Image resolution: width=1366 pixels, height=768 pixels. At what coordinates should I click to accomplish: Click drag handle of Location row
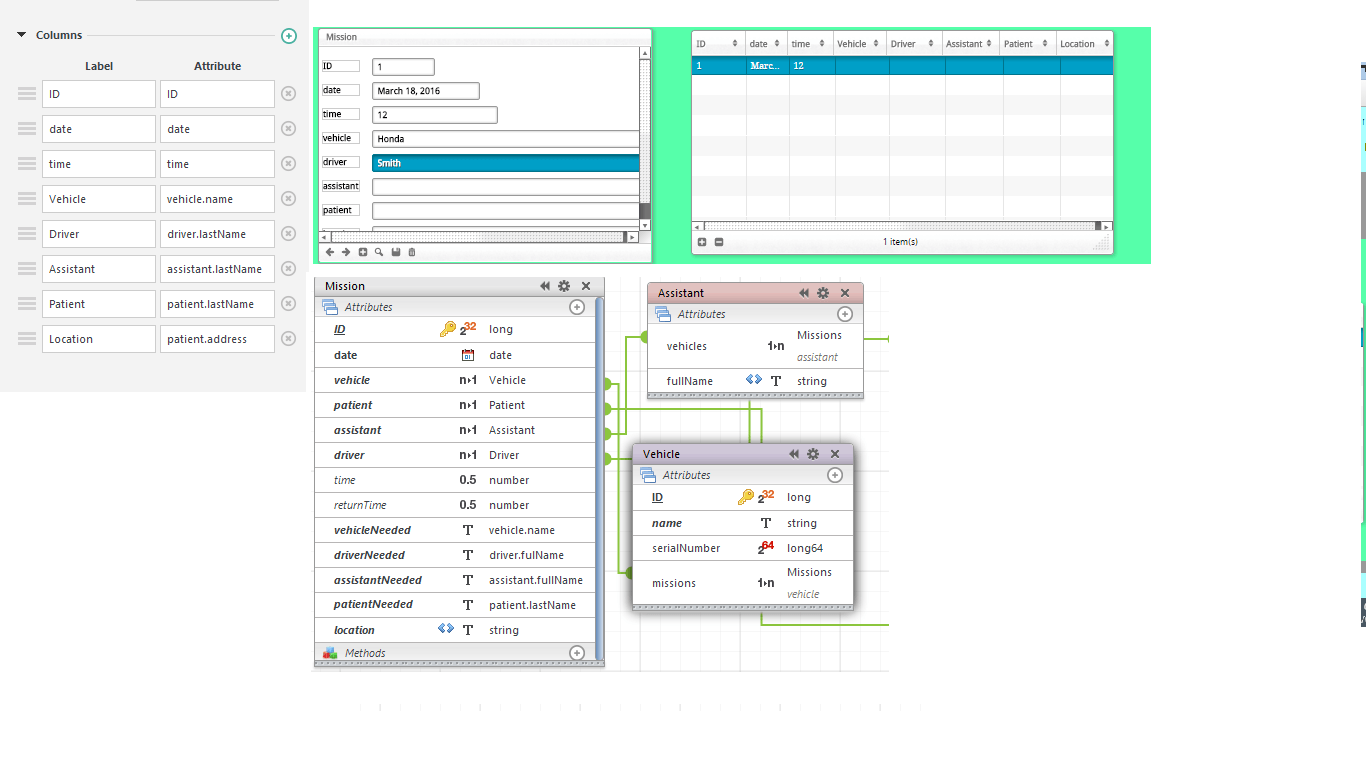(27, 339)
